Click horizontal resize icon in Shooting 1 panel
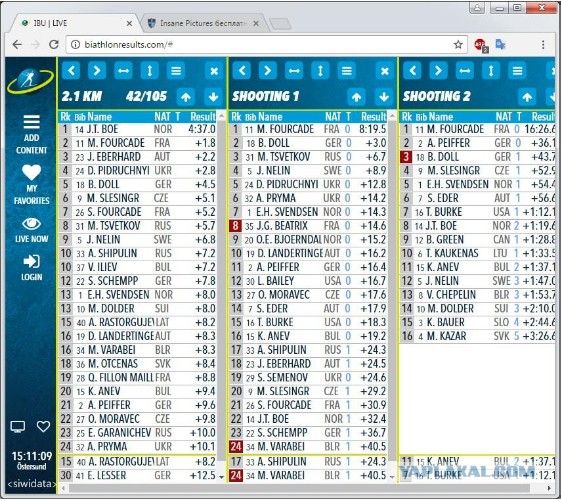The width and height of the screenshot is (561, 501). [x=294, y=70]
